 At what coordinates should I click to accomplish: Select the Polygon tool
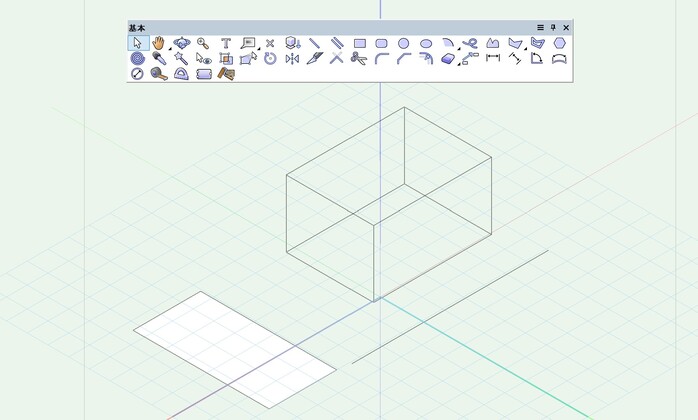coord(515,43)
